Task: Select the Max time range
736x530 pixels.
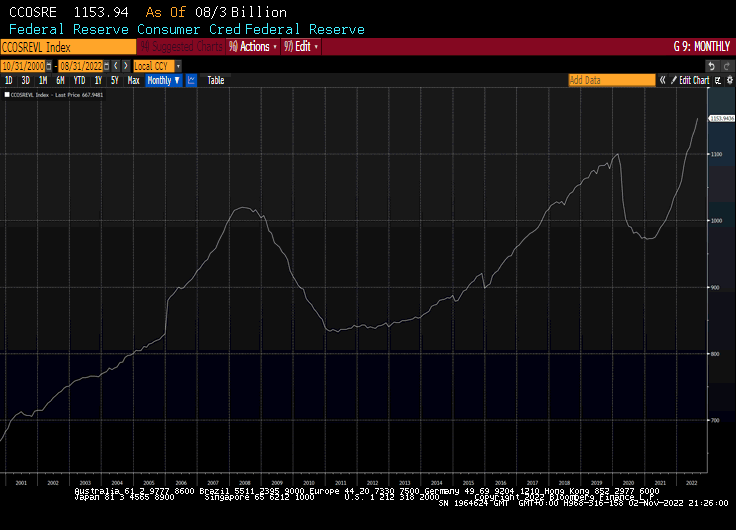Action: click(x=133, y=80)
